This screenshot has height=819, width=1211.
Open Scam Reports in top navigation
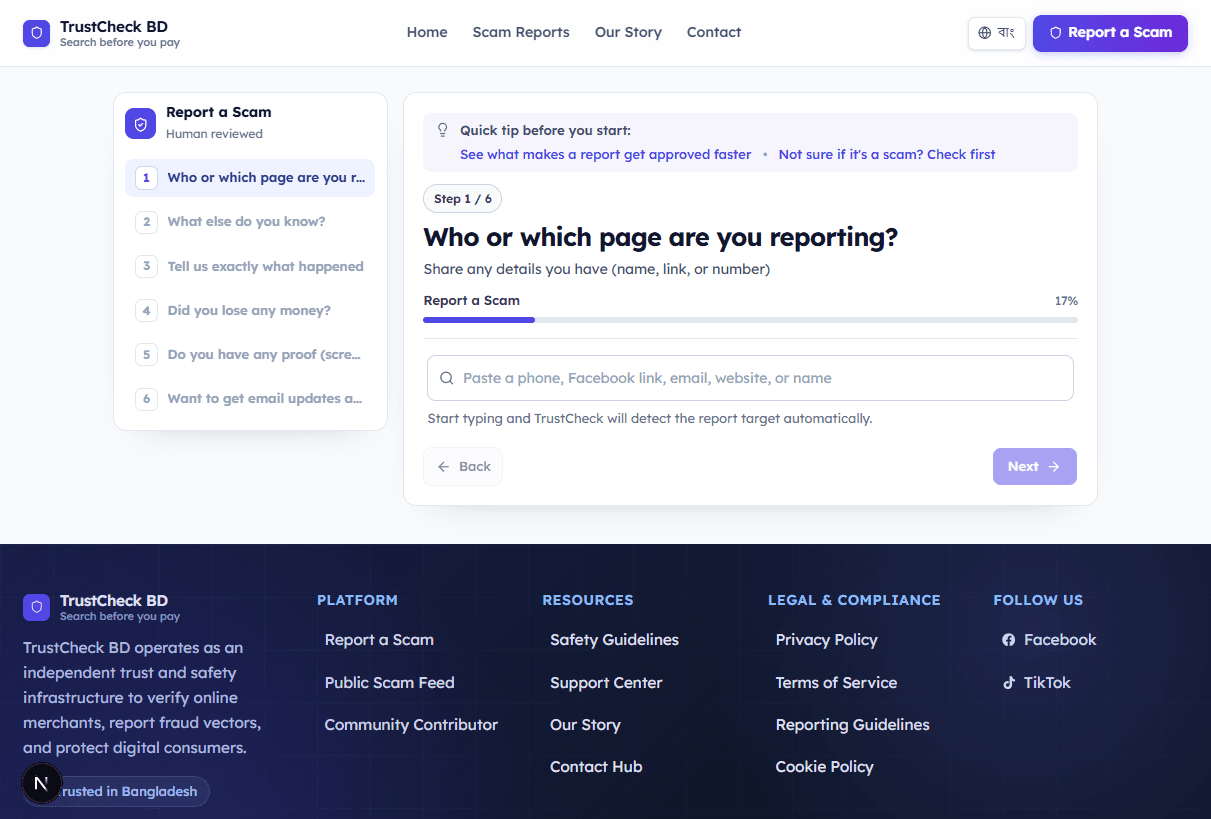click(521, 32)
